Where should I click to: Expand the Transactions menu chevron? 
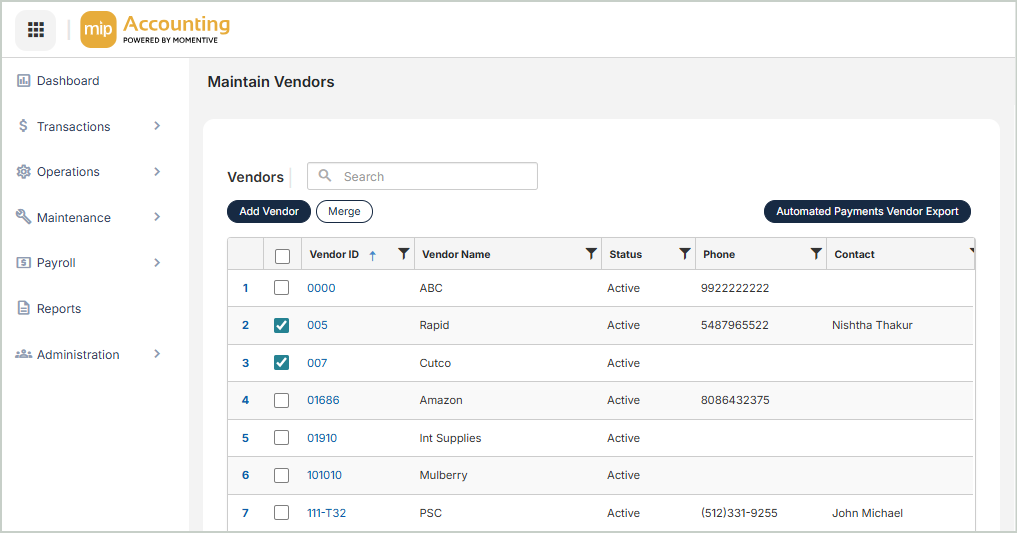(157, 126)
